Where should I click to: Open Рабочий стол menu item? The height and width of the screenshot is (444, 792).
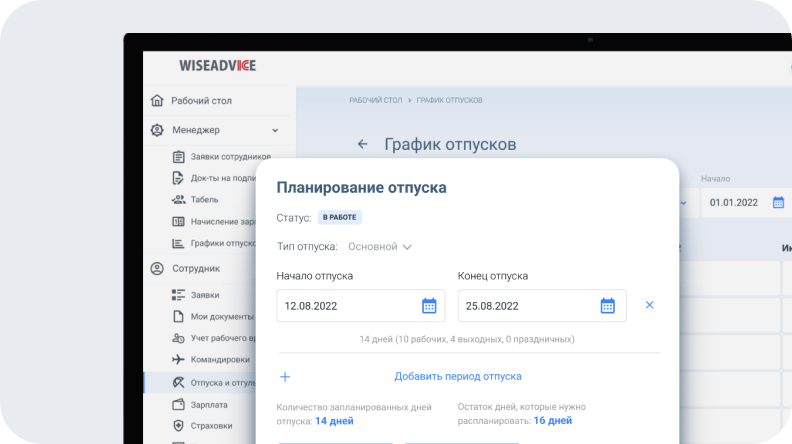(202, 101)
